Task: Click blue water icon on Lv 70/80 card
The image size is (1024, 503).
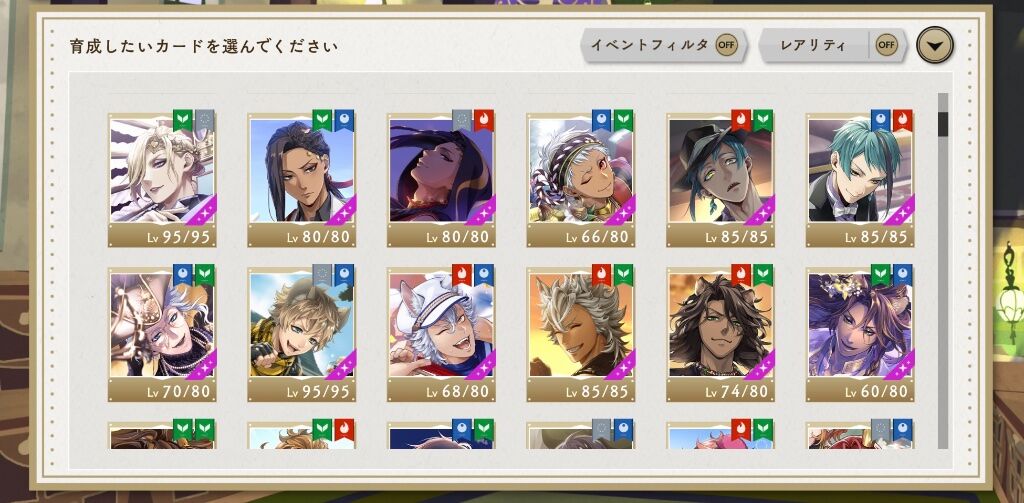Action: (x=183, y=275)
